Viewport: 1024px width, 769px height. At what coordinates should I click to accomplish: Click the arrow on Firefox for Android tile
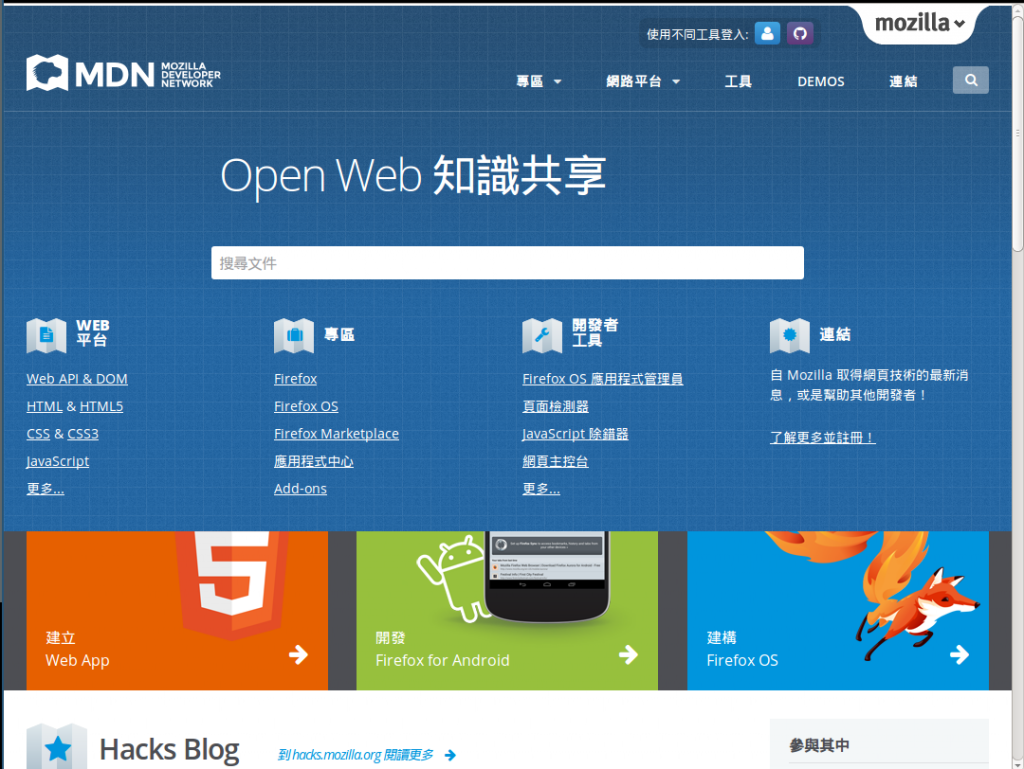click(x=628, y=654)
